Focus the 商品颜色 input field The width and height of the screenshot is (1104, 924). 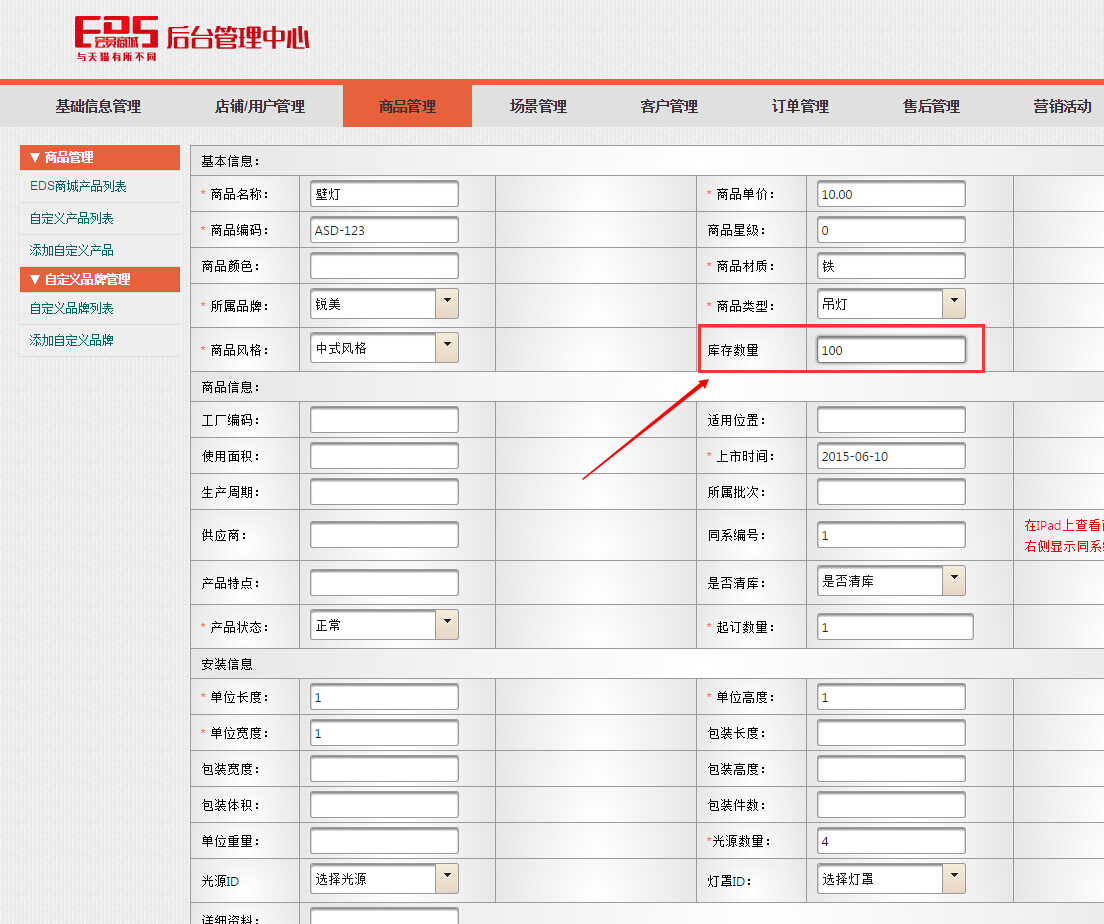click(384, 266)
